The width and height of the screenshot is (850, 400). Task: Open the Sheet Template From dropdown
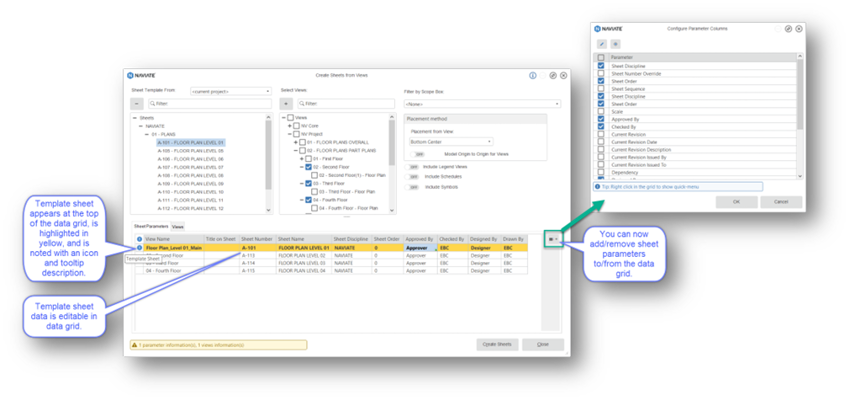click(x=230, y=92)
